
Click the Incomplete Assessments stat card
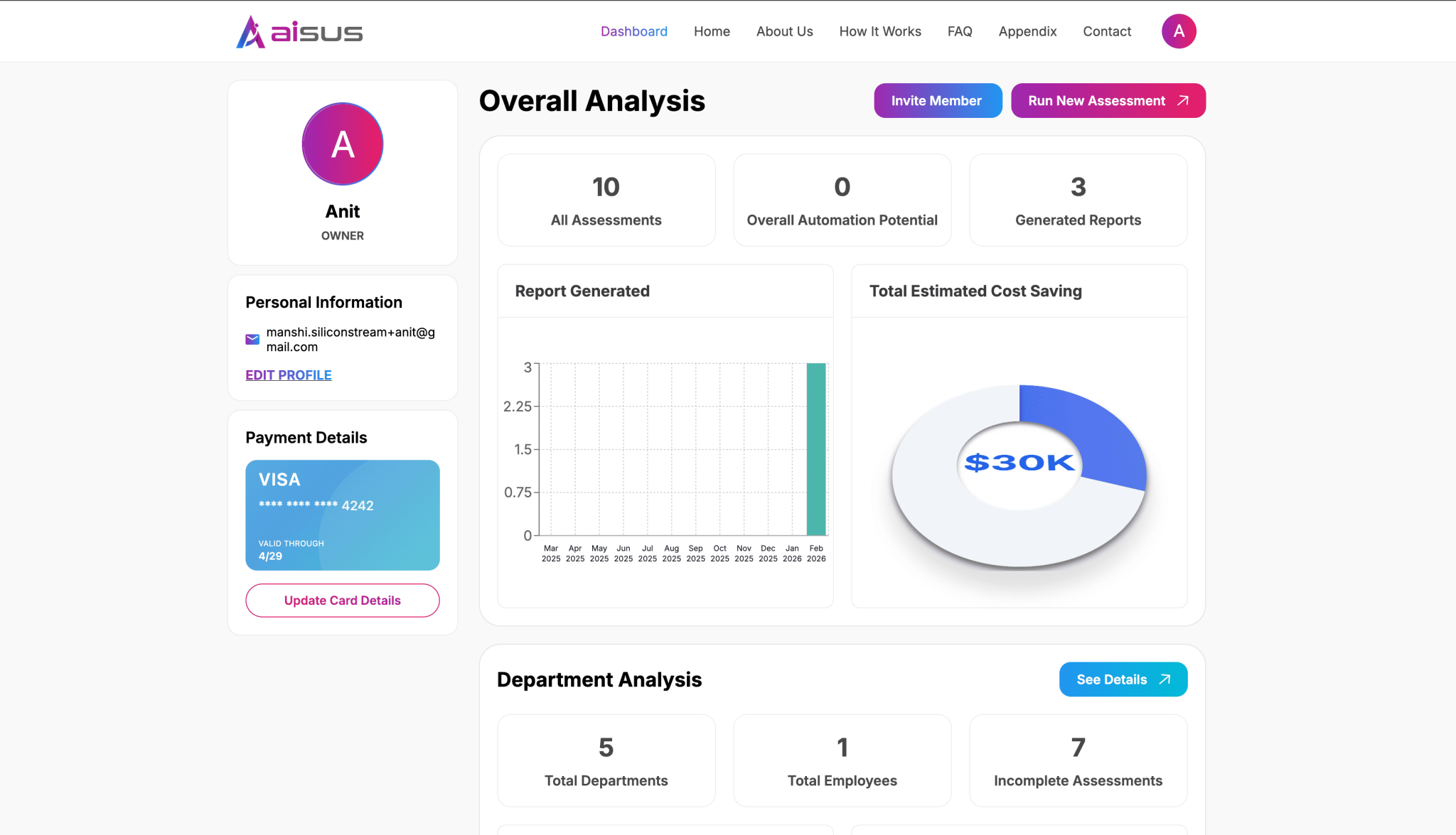pos(1078,760)
